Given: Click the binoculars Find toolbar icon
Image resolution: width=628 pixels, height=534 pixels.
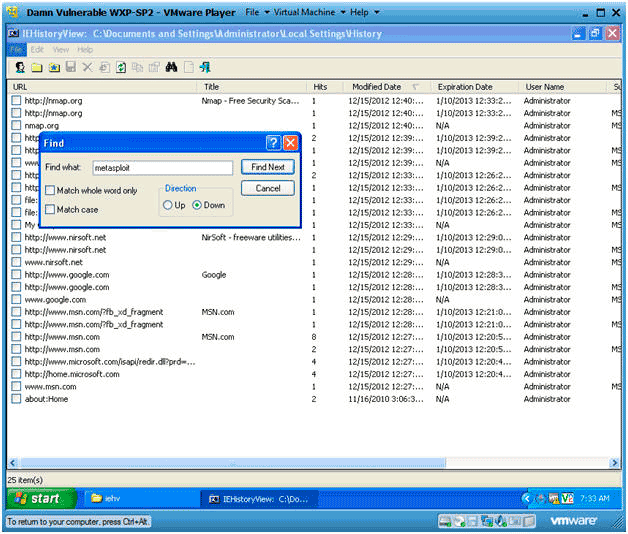Looking at the screenshot, I should point(171,67).
